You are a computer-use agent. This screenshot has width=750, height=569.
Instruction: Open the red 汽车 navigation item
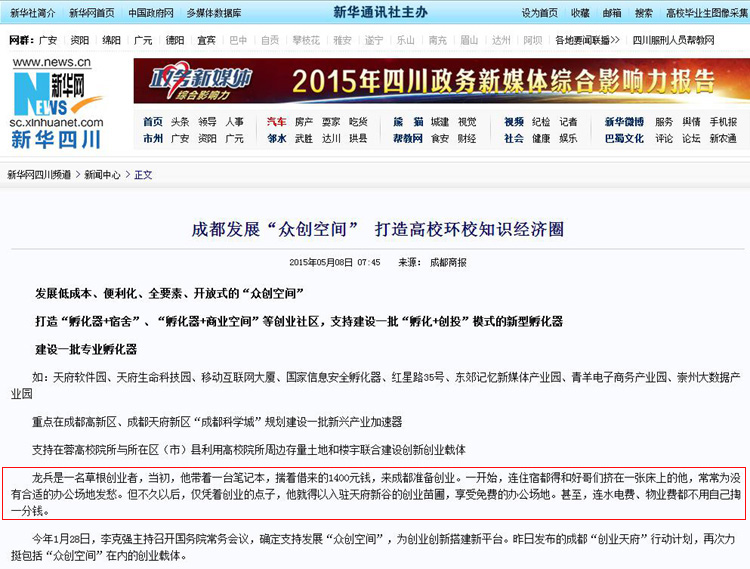point(276,122)
